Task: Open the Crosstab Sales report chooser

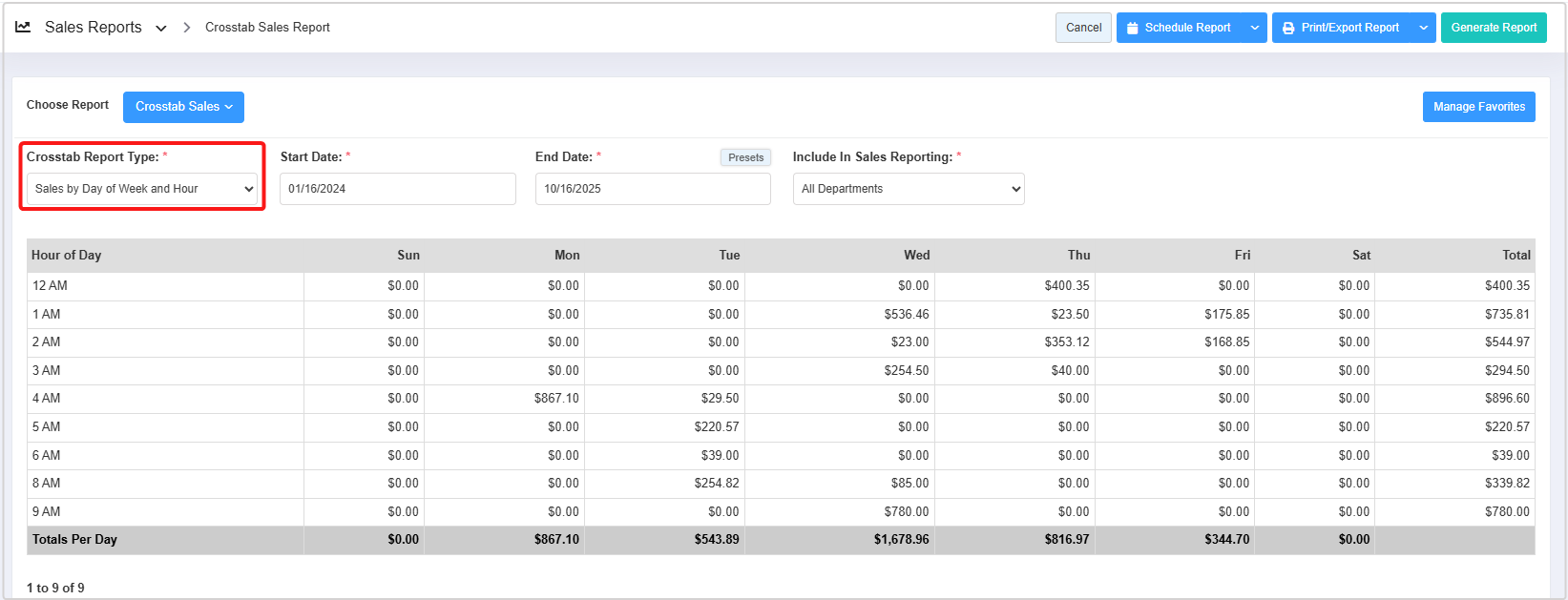Action: pos(183,107)
